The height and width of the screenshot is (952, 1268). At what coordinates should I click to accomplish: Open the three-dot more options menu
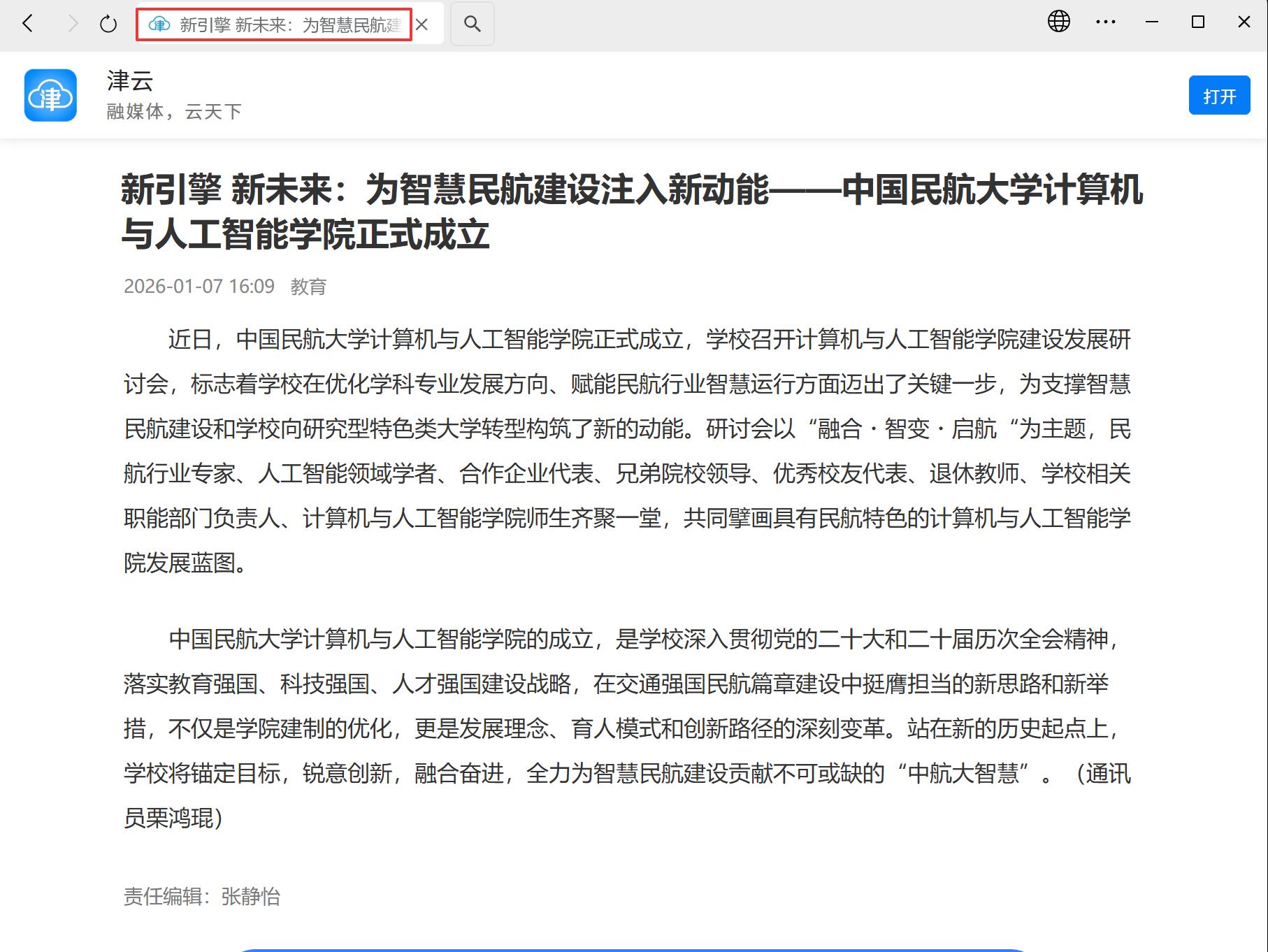1105,22
